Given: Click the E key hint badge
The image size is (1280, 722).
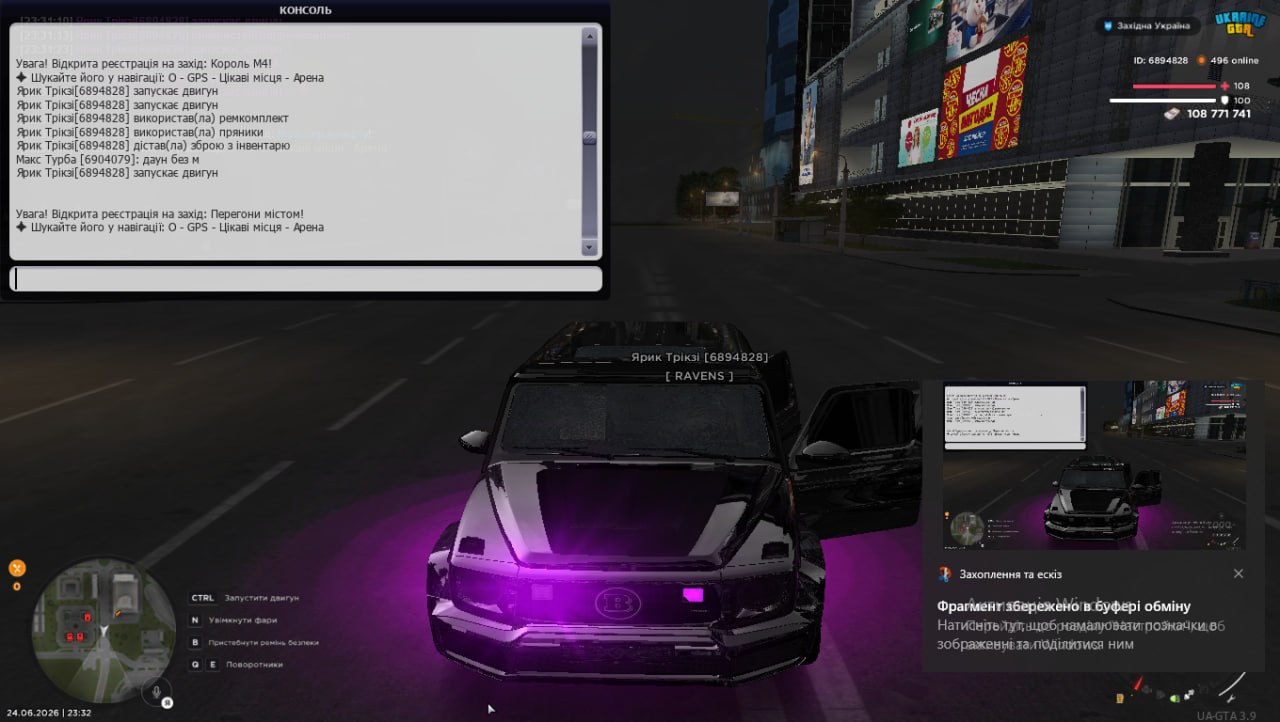Looking at the screenshot, I should pos(212,664).
